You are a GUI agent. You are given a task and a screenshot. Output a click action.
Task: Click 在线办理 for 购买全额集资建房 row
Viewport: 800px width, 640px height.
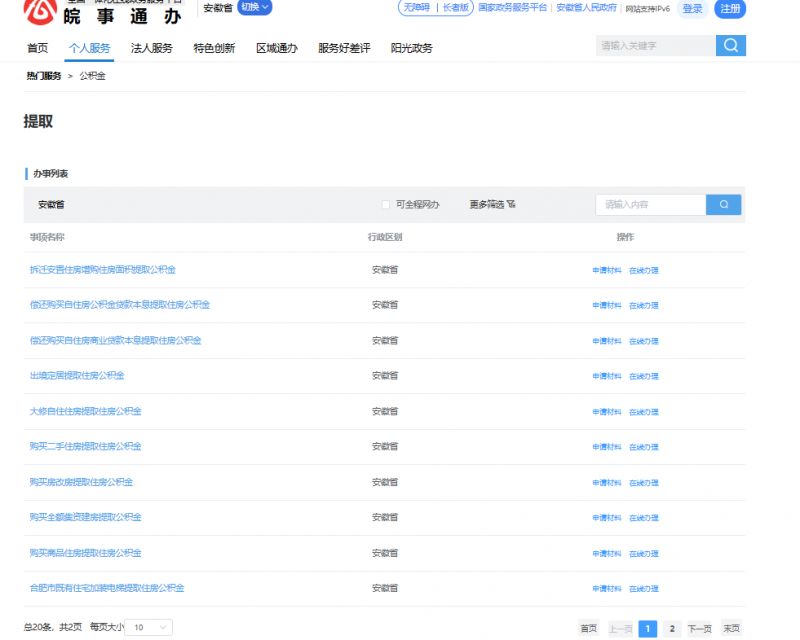coord(644,518)
